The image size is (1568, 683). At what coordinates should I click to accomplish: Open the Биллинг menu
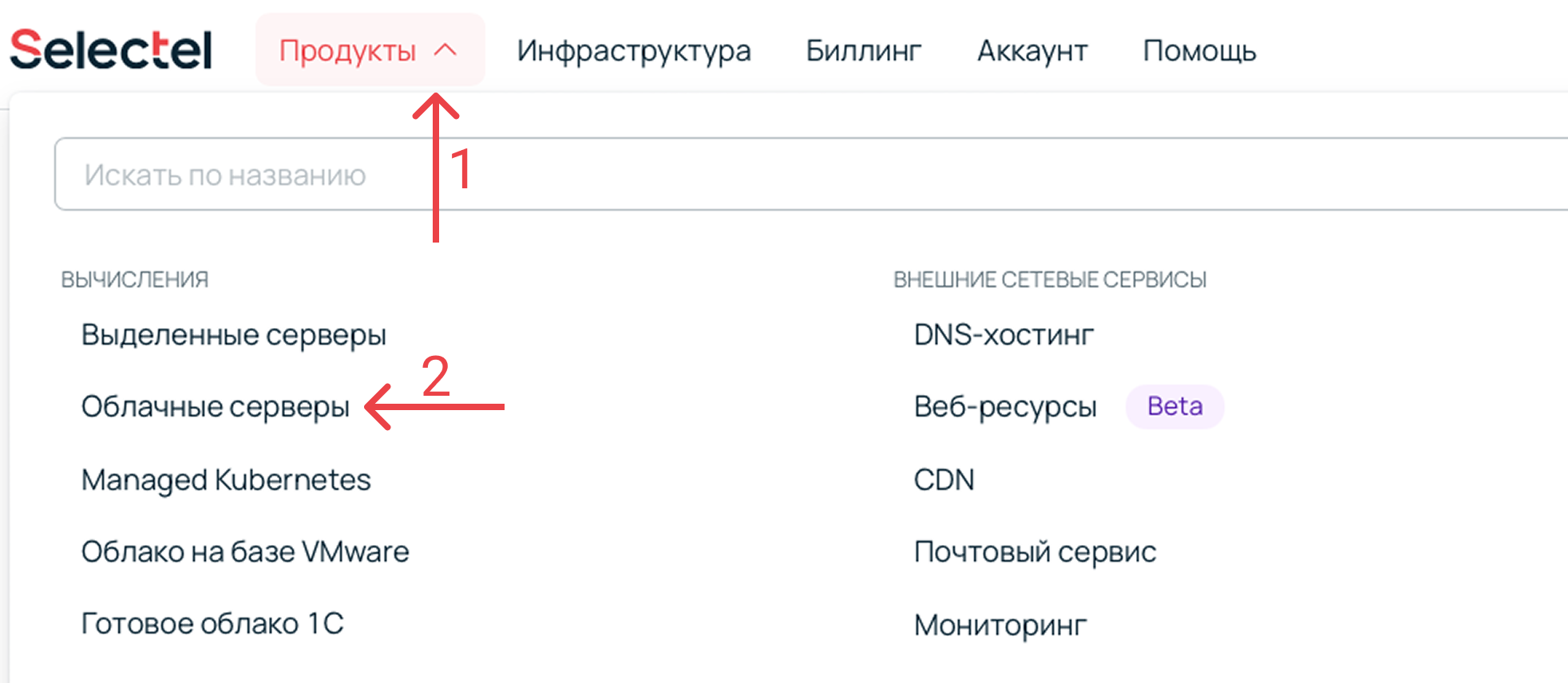click(863, 50)
